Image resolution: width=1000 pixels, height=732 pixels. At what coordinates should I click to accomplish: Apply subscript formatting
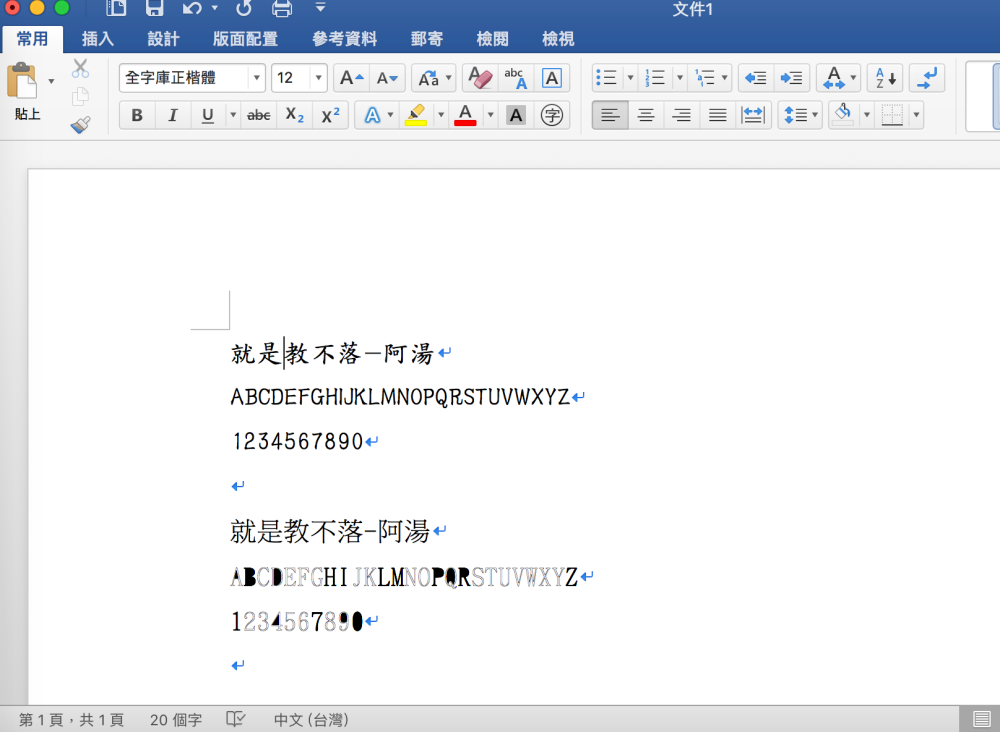click(294, 115)
